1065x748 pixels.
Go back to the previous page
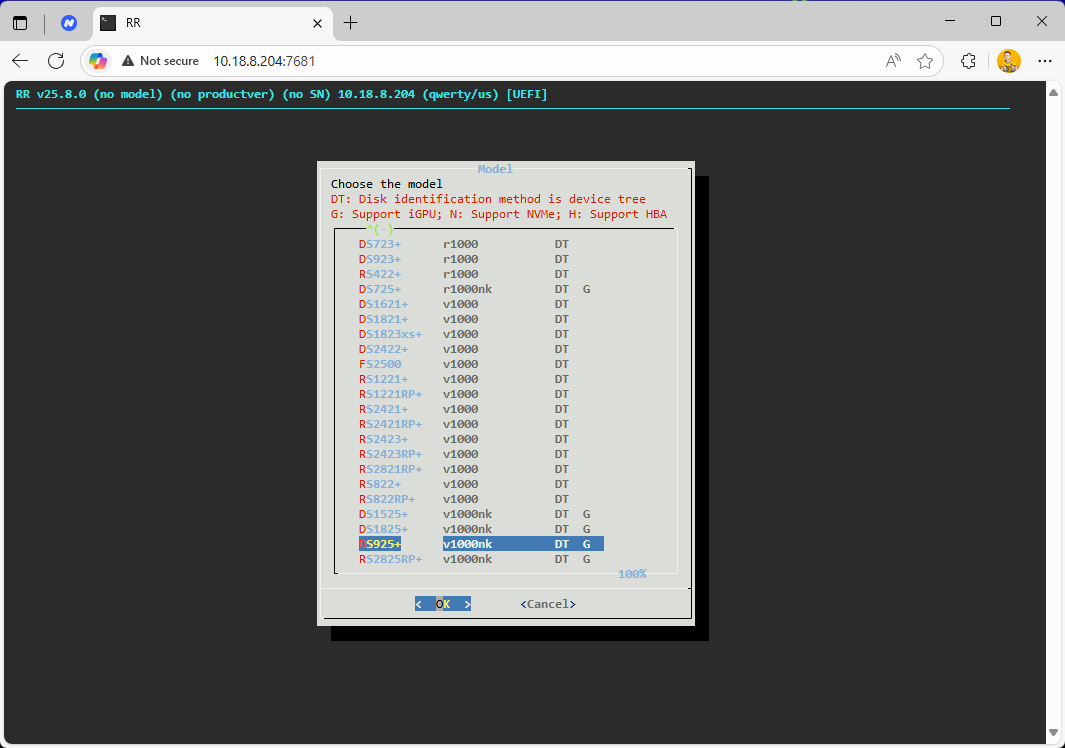tap(20, 61)
